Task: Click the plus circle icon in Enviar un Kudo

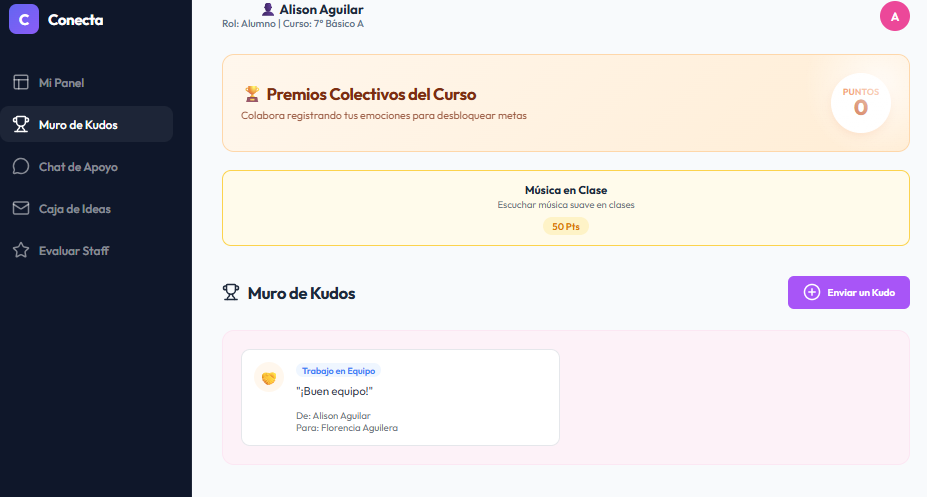Action: 812,293
